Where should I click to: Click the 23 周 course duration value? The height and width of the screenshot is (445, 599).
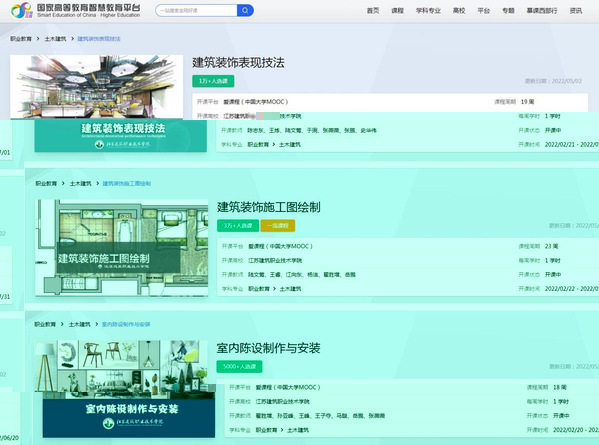pos(552,246)
